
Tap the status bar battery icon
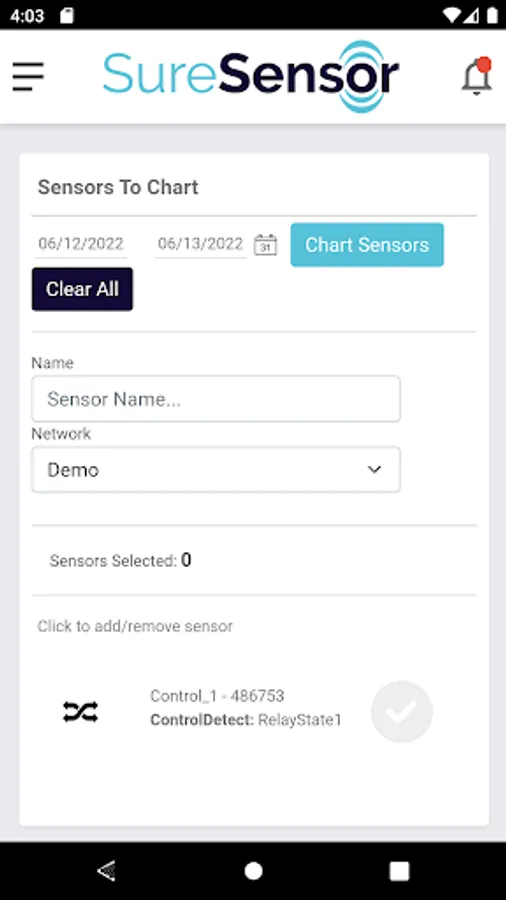click(492, 15)
